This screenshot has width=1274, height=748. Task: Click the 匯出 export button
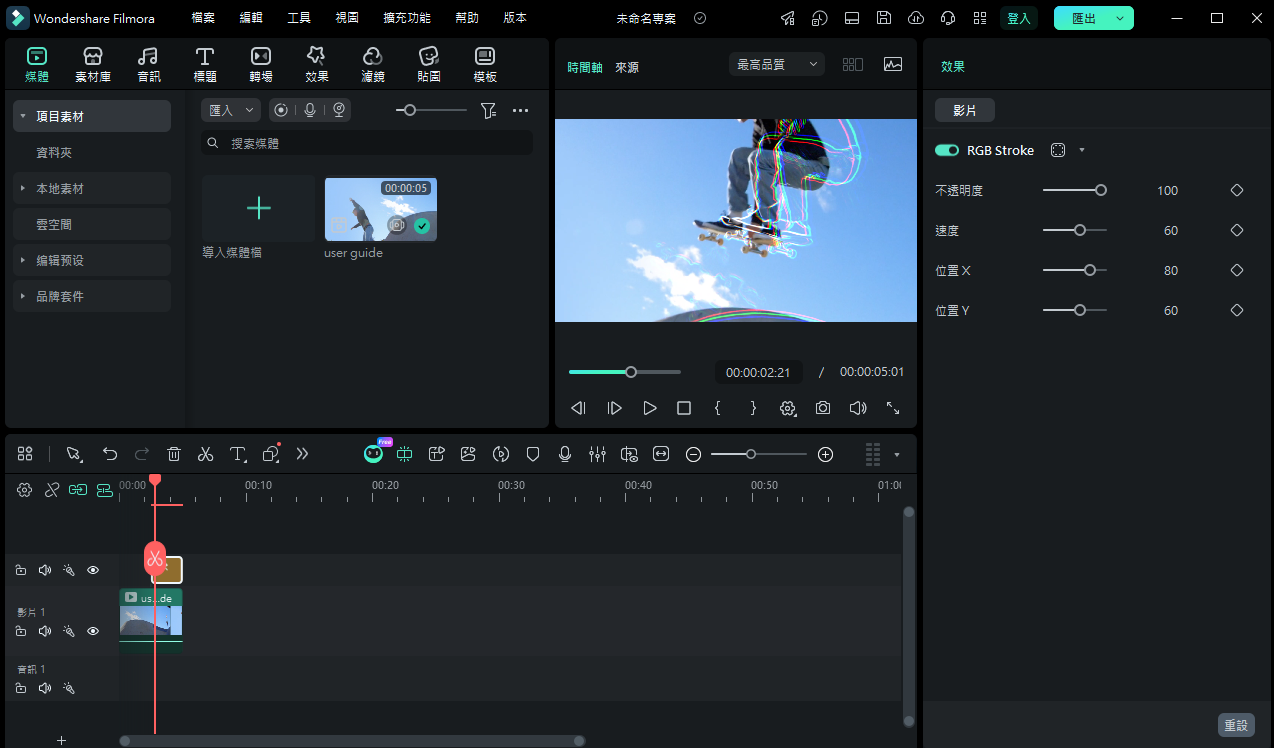1084,18
